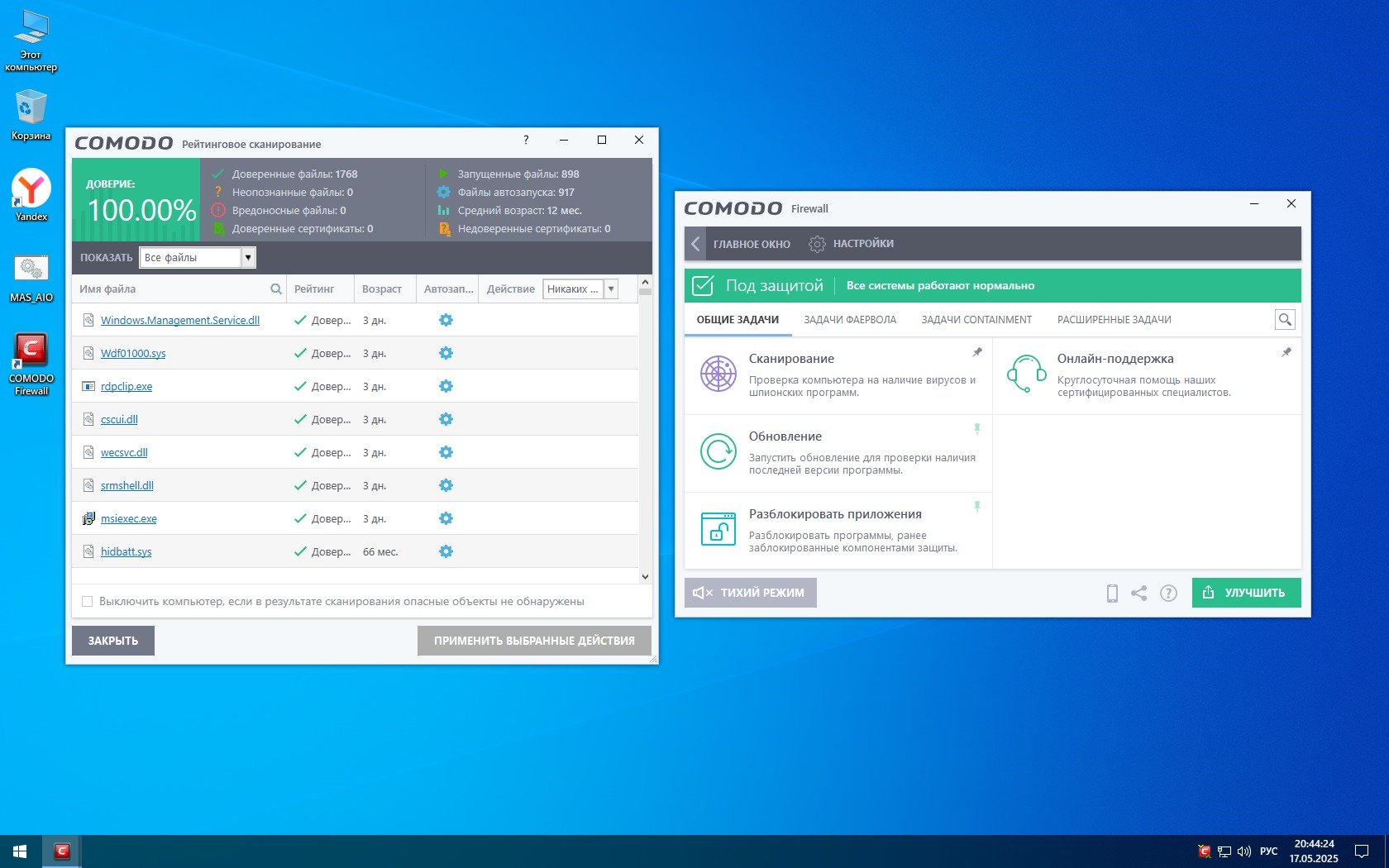Viewport: 1389px width, 868px height.
Task: Click the share icon in Firewall footer
Action: [1138, 593]
